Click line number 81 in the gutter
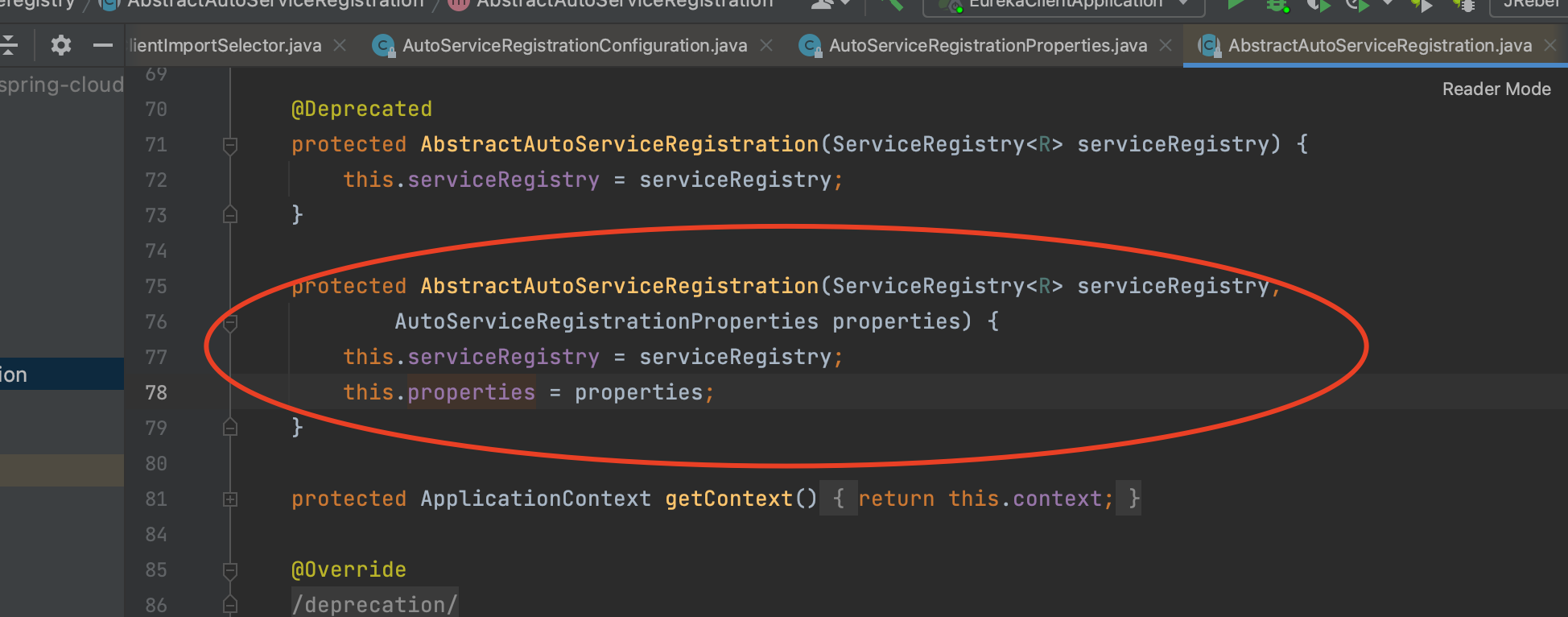Image resolution: width=1568 pixels, height=617 pixels. pyautogui.click(x=156, y=499)
